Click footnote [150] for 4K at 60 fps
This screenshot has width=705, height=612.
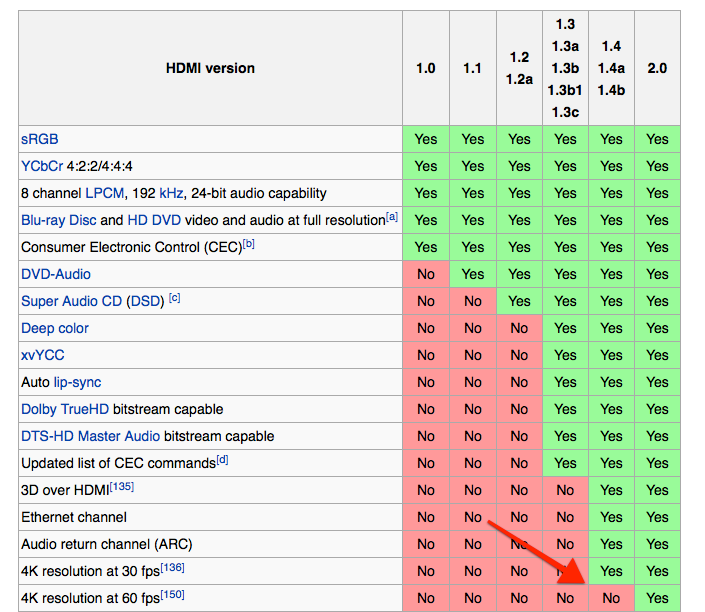[x=171, y=595]
